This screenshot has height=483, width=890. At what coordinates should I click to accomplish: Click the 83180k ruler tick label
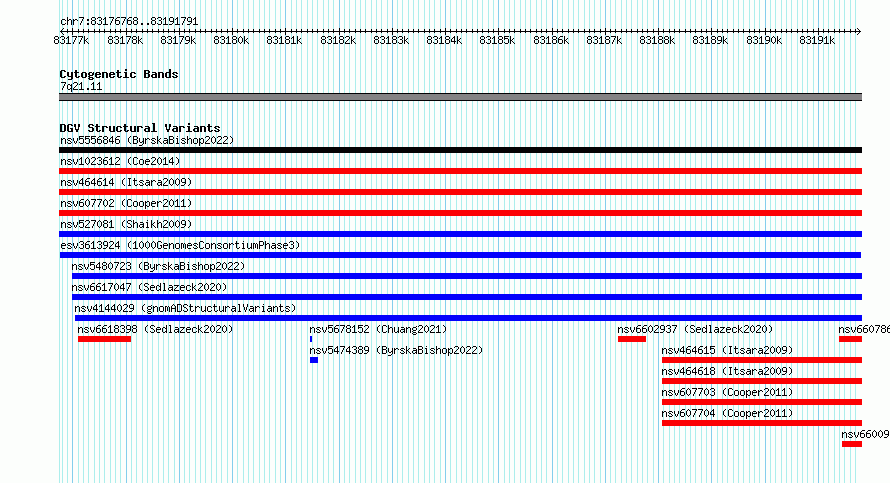(x=231, y=40)
